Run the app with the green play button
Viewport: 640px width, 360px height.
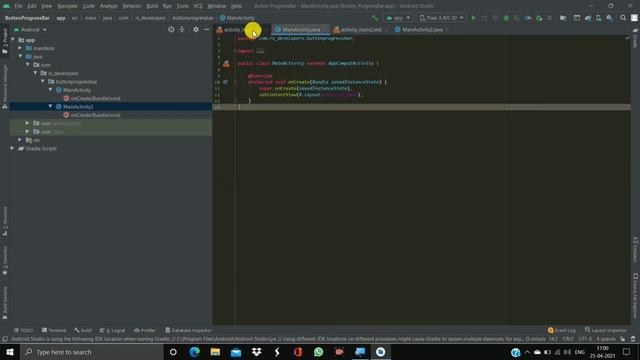click(473, 18)
